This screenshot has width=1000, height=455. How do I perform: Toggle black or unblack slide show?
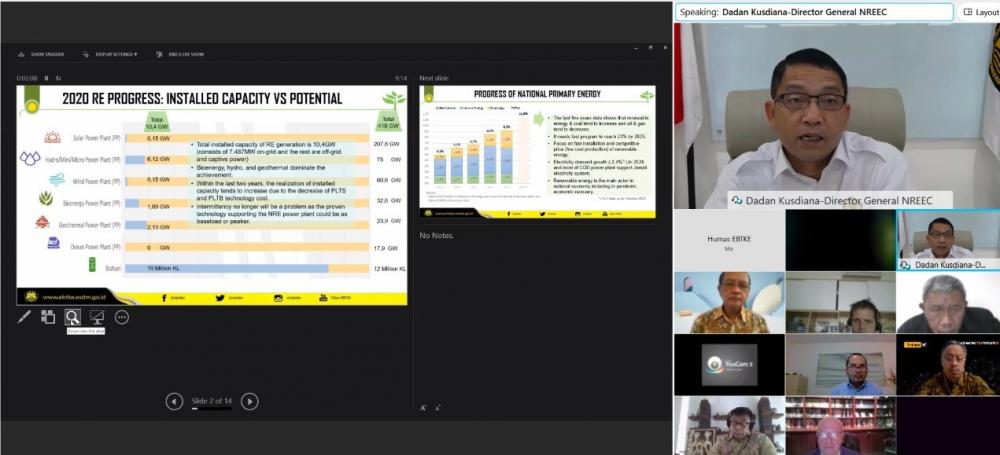click(x=97, y=317)
